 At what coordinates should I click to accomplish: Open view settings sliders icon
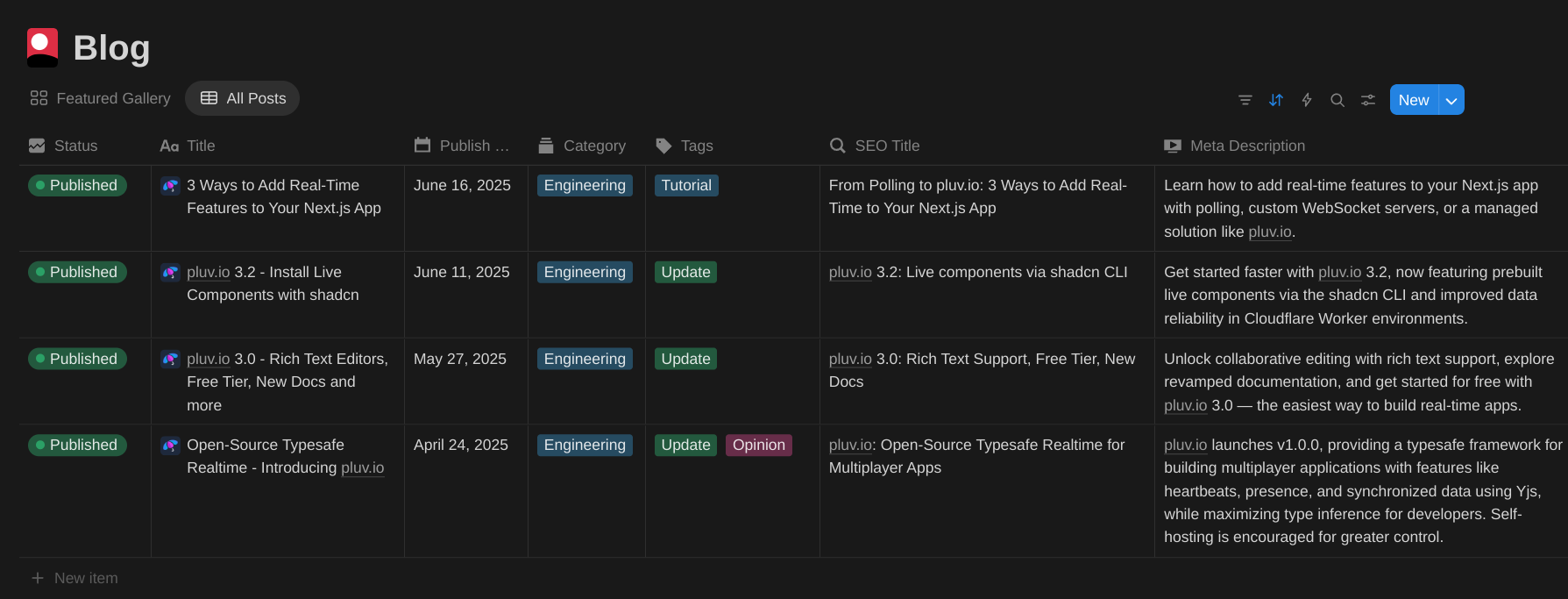click(1368, 100)
